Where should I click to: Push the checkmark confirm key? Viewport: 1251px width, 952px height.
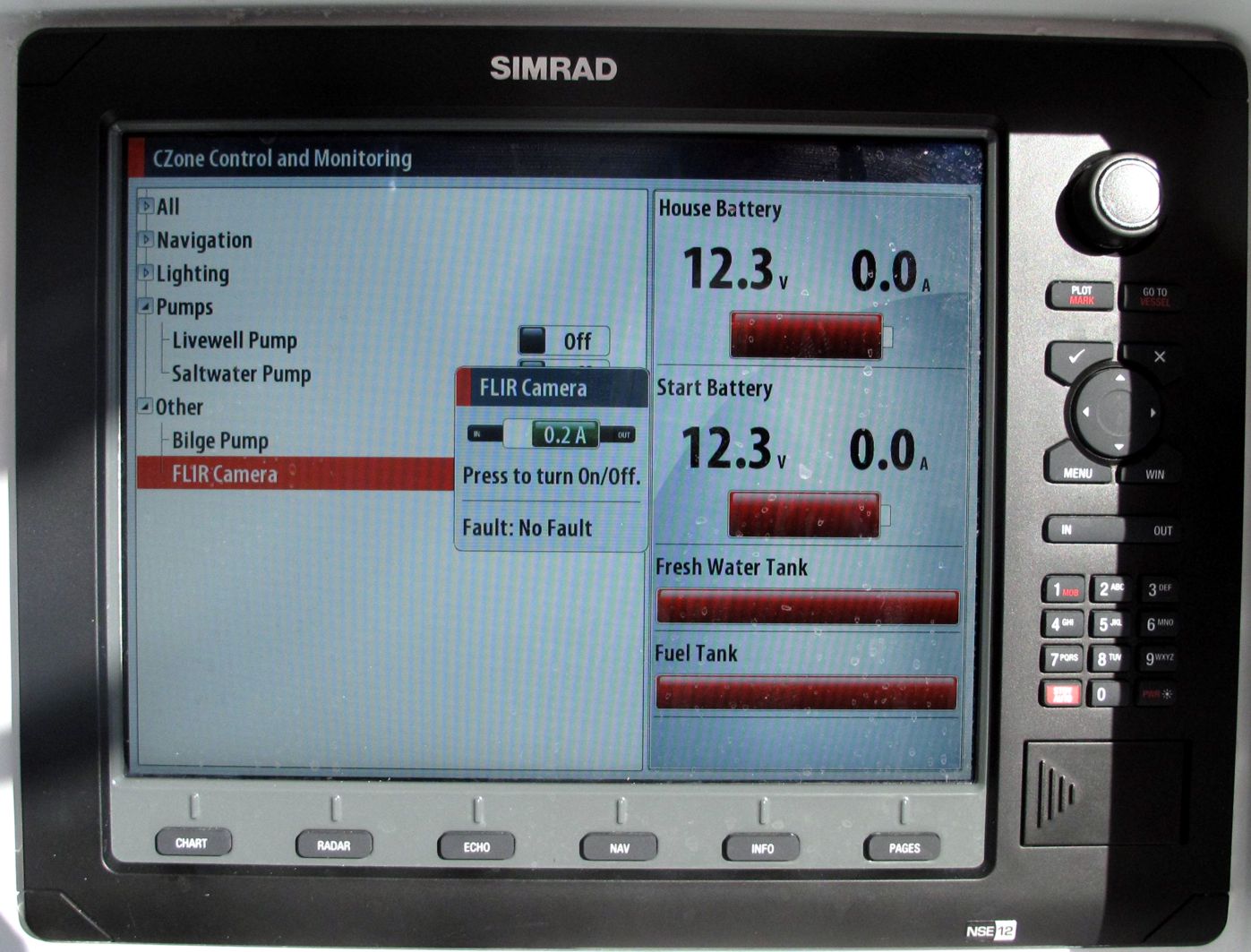[1077, 357]
